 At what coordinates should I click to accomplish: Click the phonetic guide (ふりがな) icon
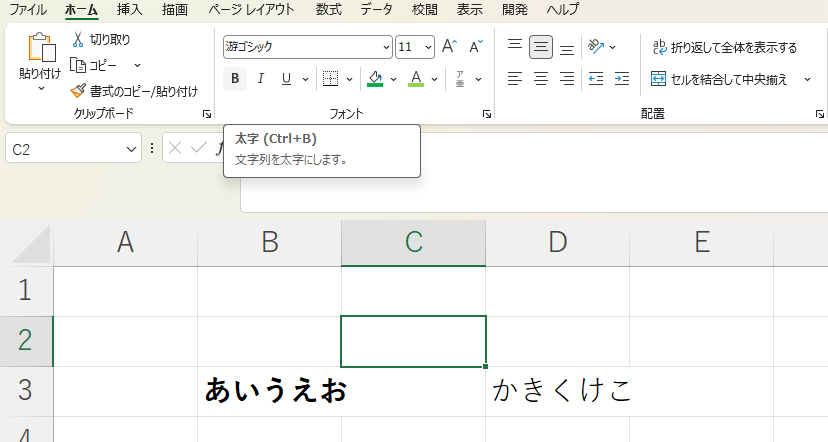460,79
